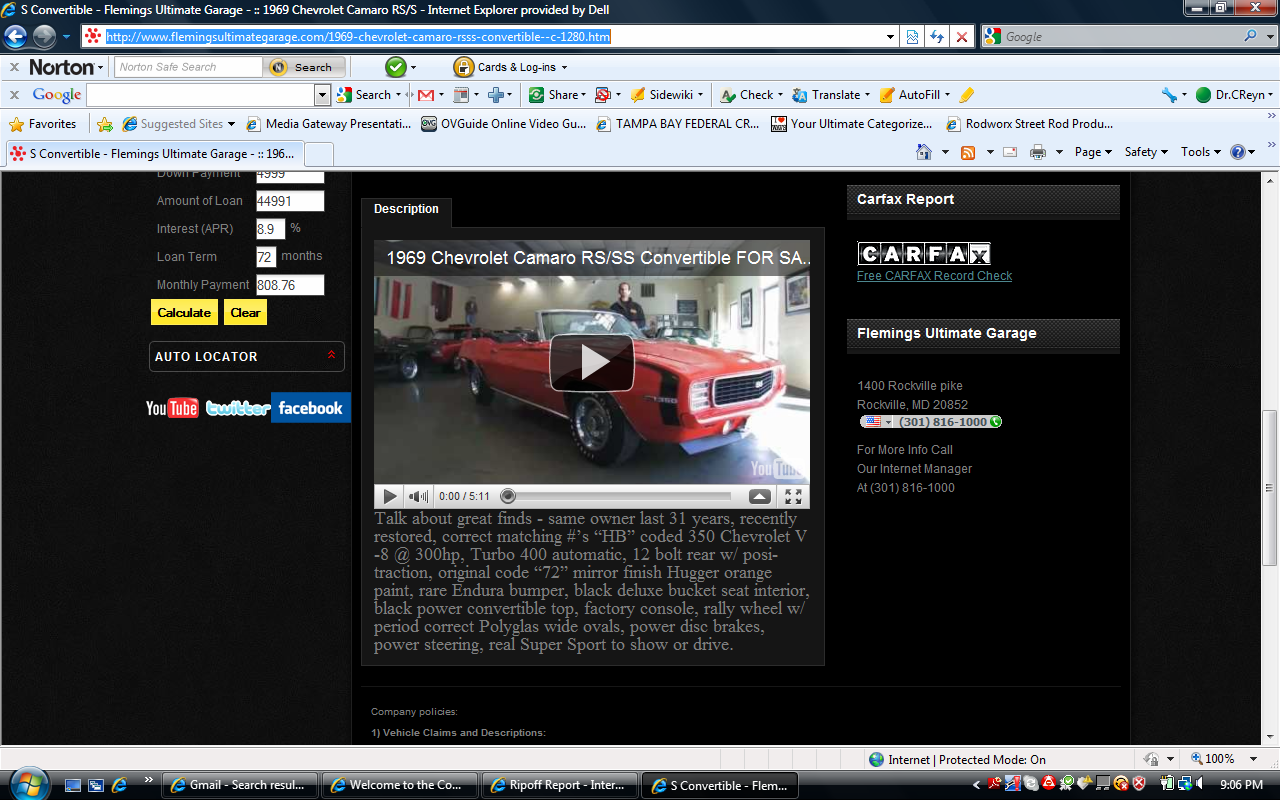Click the browser Forward arrow button
Viewport: 1280px width, 800px height.
44,37
